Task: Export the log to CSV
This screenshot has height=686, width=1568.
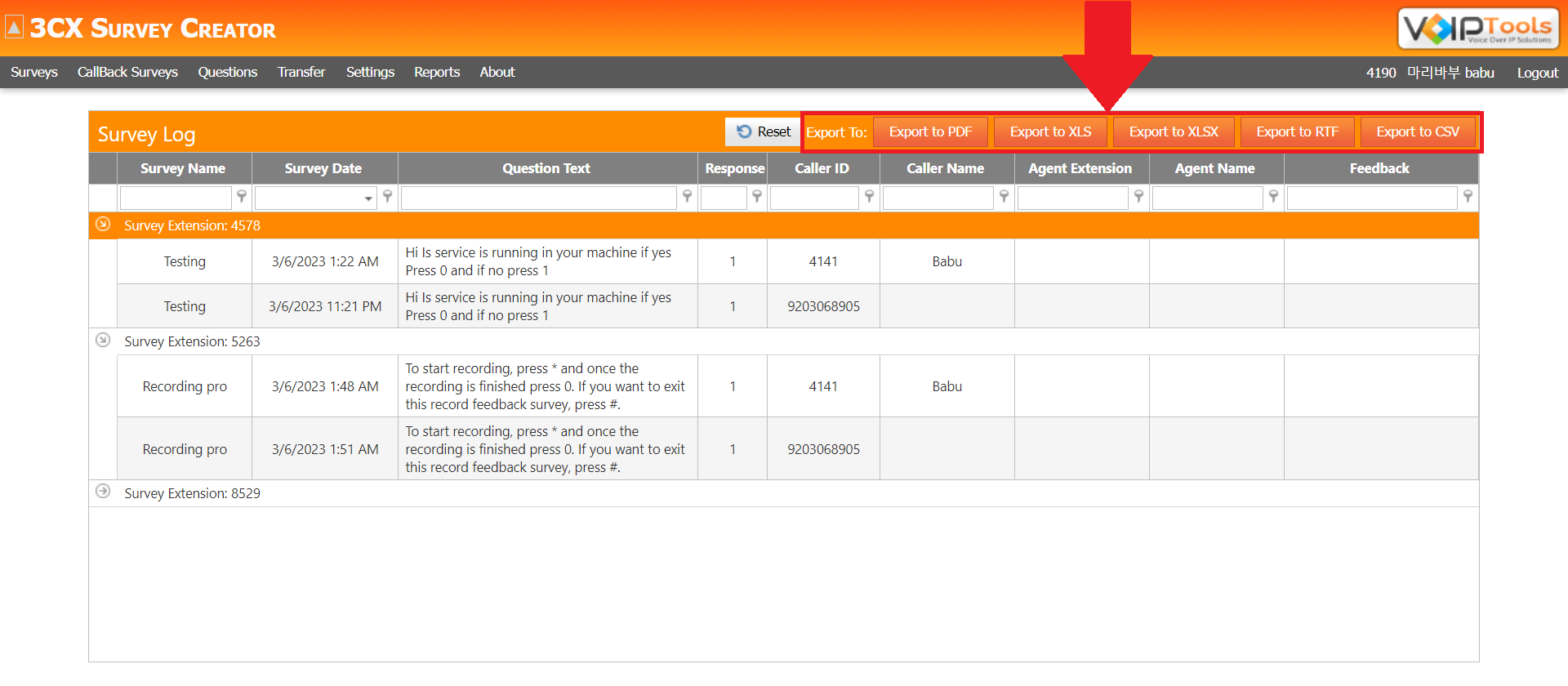Action: [x=1418, y=131]
